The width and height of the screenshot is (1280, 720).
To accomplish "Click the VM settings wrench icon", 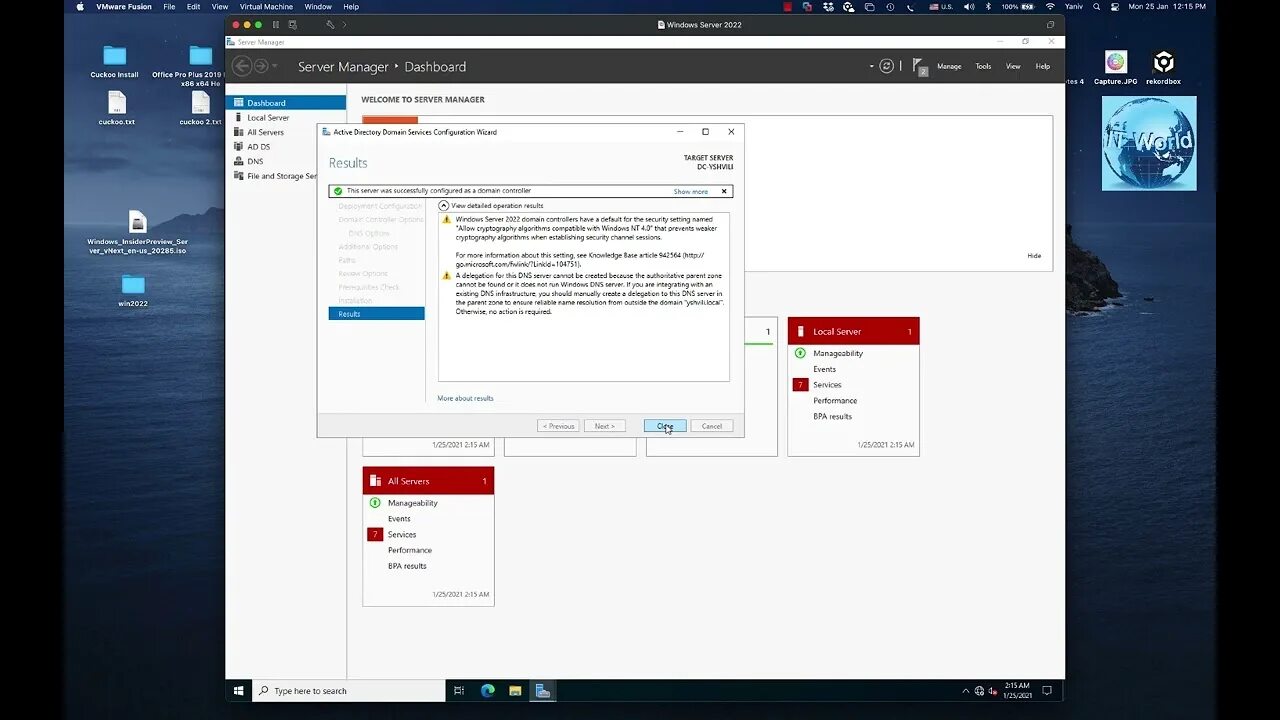I will [330, 24].
